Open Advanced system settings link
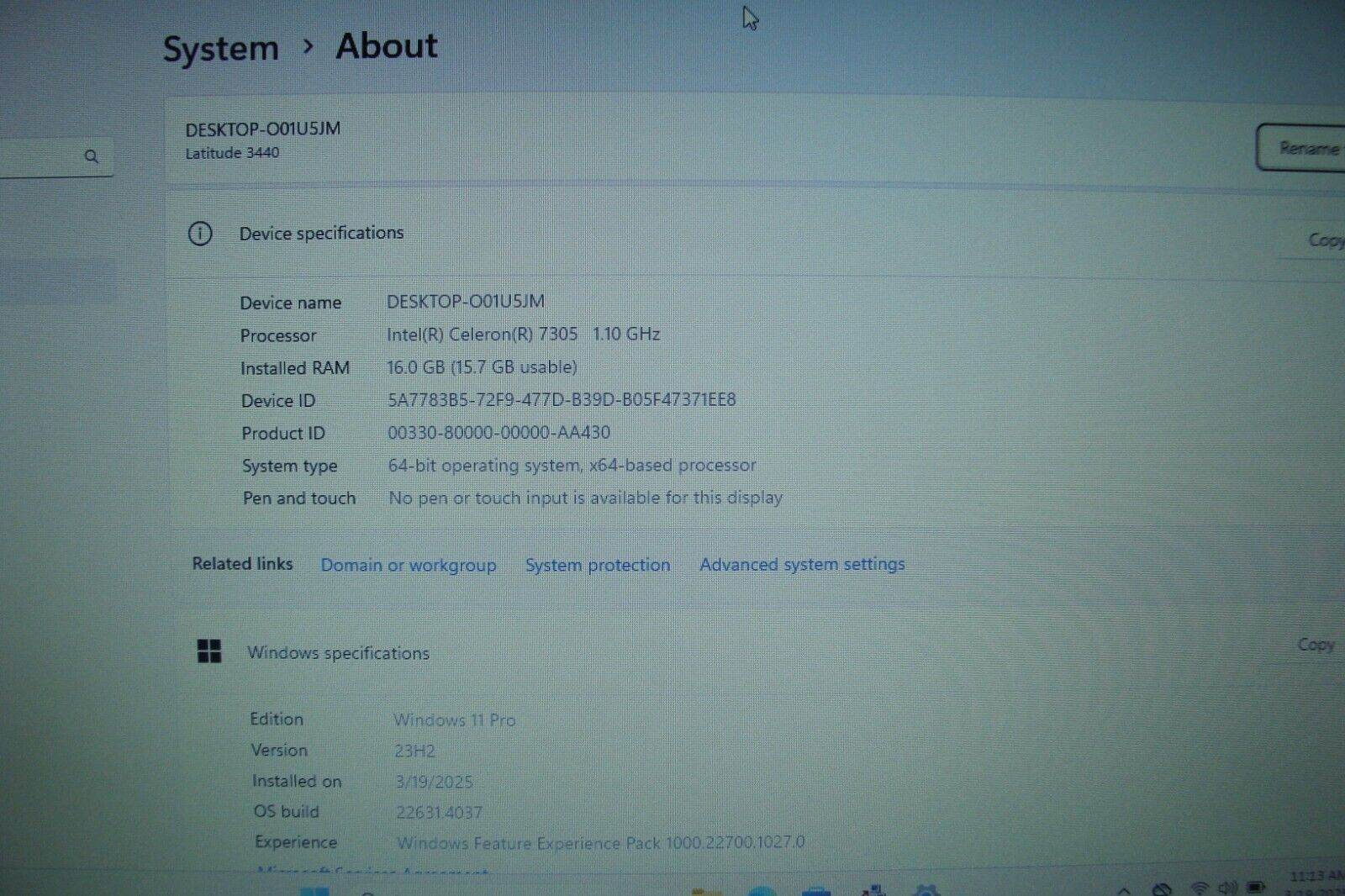Image resolution: width=1345 pixels, height=896 pixels. 802,564
